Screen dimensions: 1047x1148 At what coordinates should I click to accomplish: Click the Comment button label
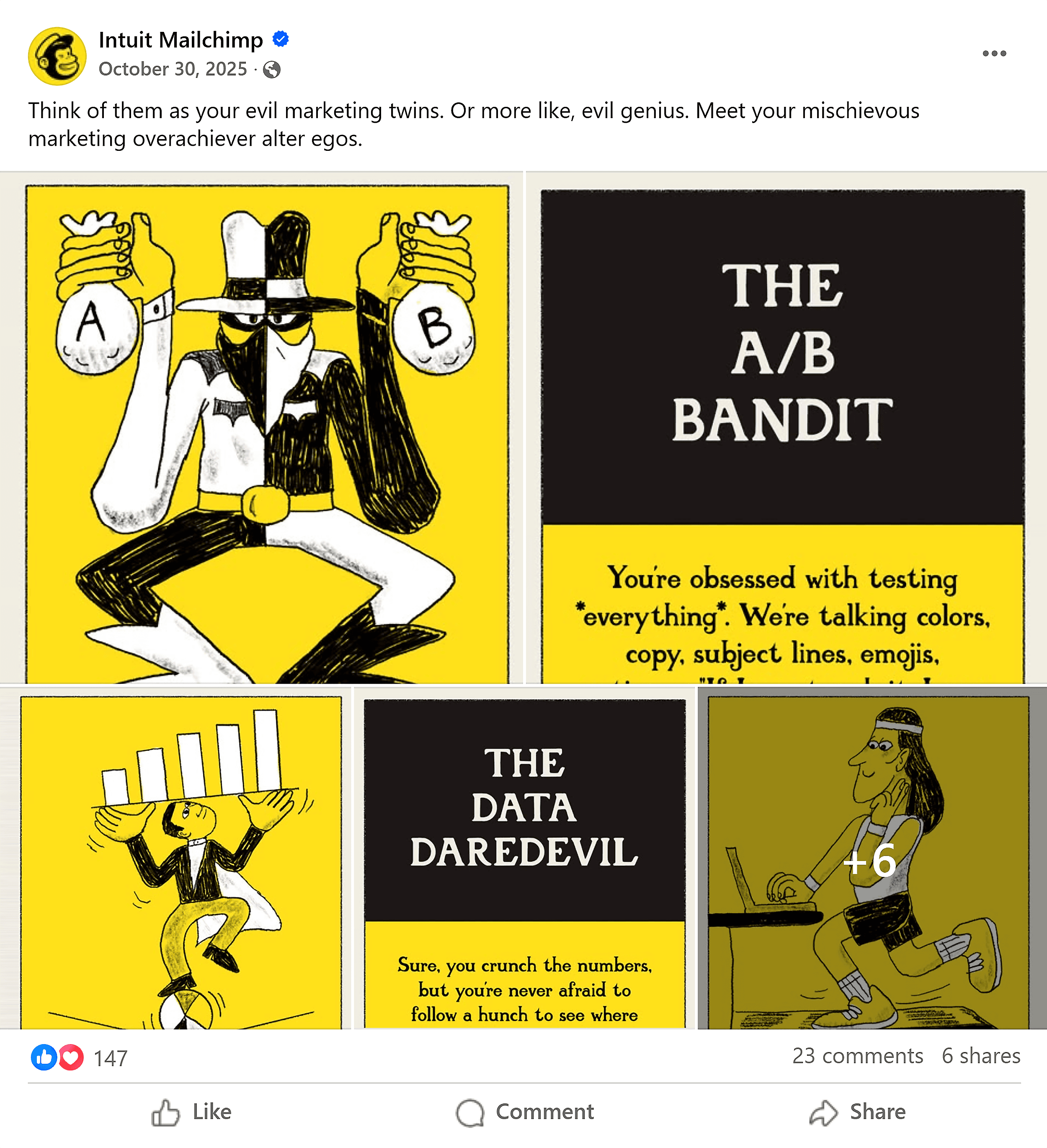point(544,1112)
